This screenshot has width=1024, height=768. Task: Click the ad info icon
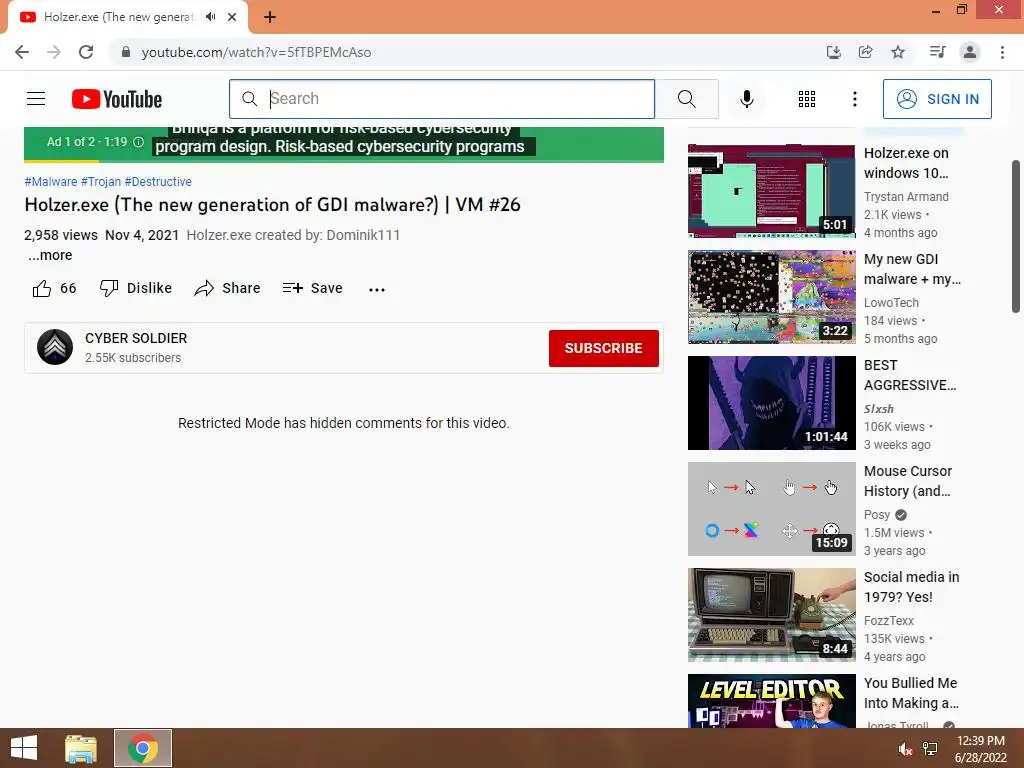(x=138, y=142)
